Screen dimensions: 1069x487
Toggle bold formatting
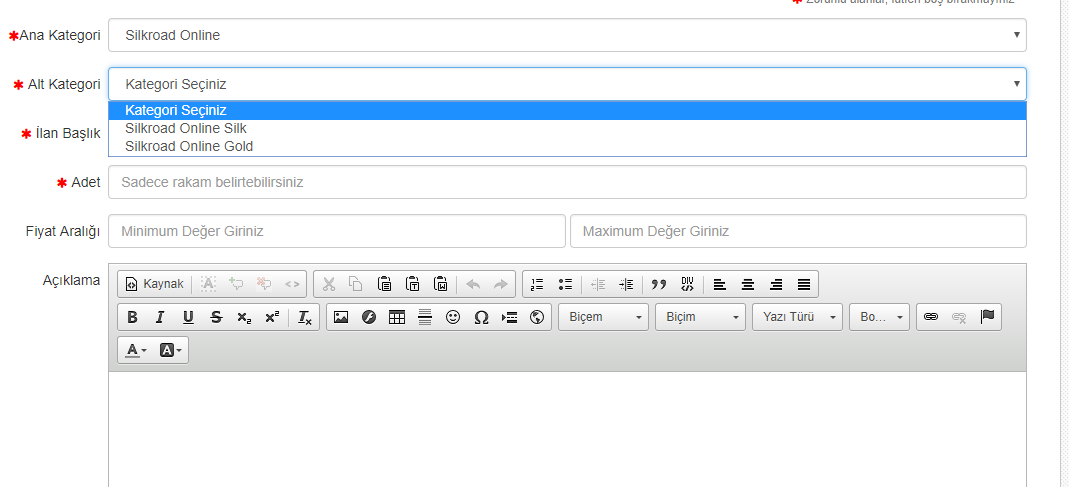pyautogui.click(x=133, y=317)
